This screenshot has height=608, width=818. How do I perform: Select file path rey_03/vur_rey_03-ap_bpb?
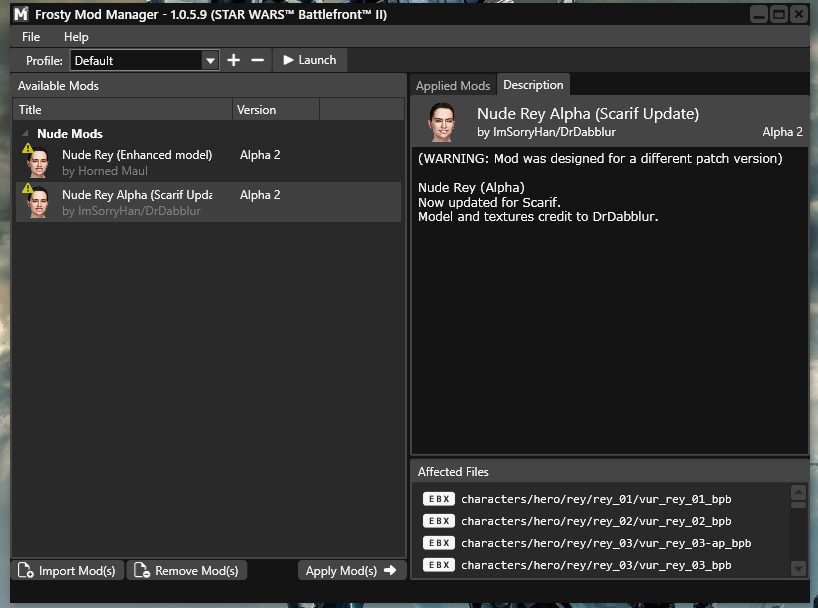pos(606,543)
